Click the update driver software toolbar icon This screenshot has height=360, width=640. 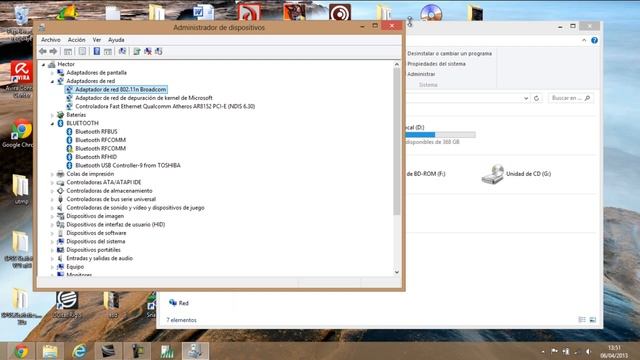pyautogui.click(x=137, y=51)
